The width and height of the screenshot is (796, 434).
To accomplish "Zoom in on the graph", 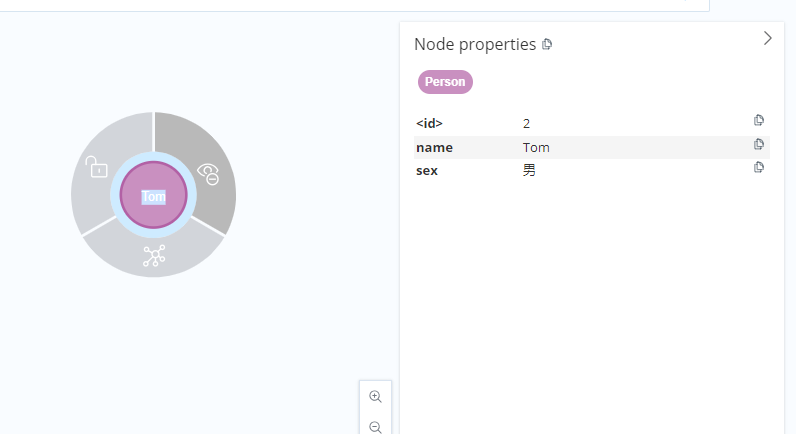I will point(376,396).
